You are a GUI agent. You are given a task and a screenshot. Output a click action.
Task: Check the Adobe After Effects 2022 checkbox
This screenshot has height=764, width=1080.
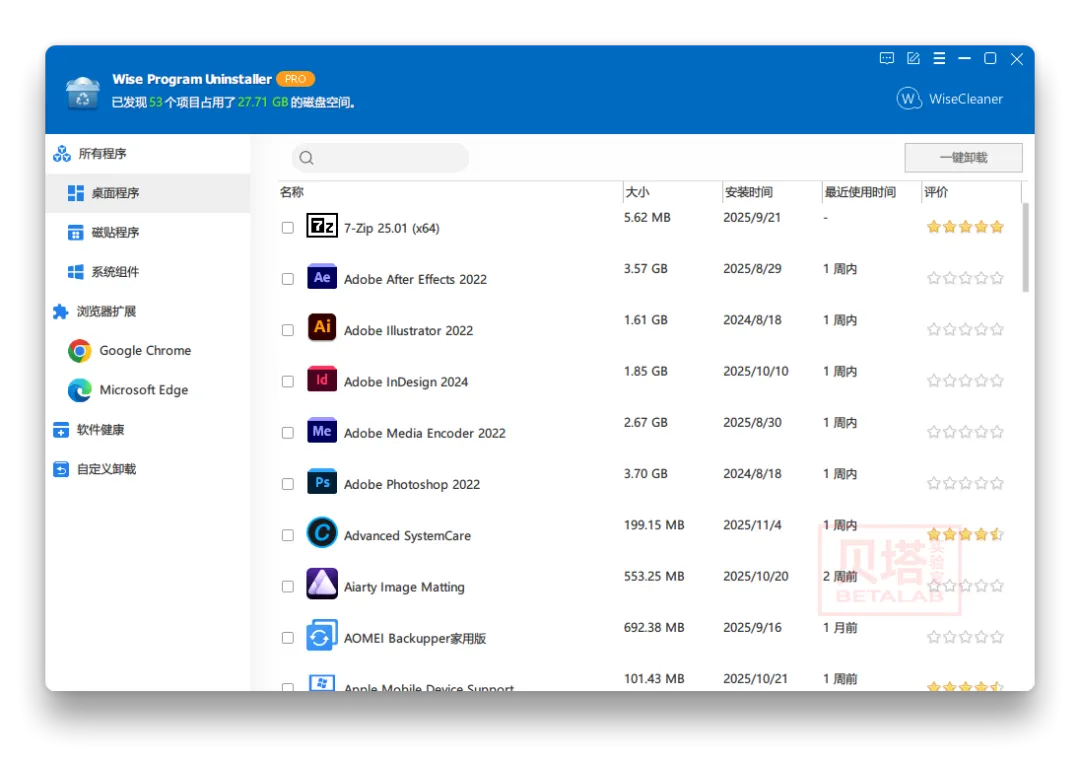click(288, 279)
